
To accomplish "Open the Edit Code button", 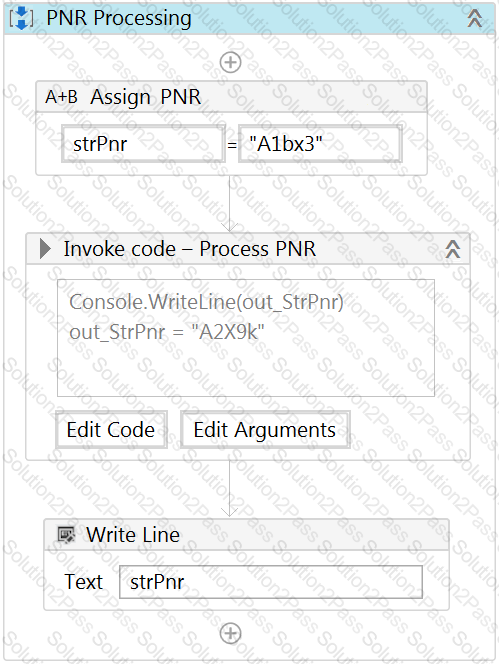I will coord(111,430).
